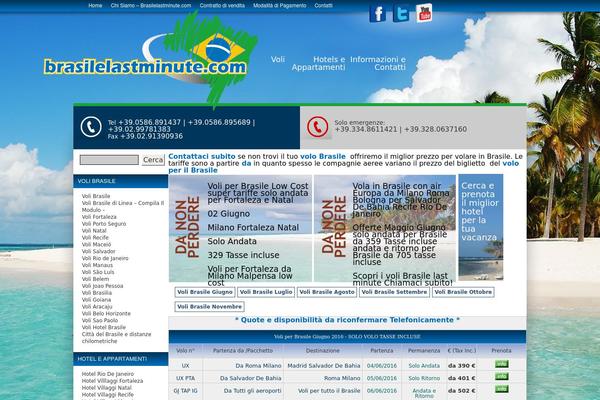
Task: Open Contatti in top menu
Action: tap(323, 6)
